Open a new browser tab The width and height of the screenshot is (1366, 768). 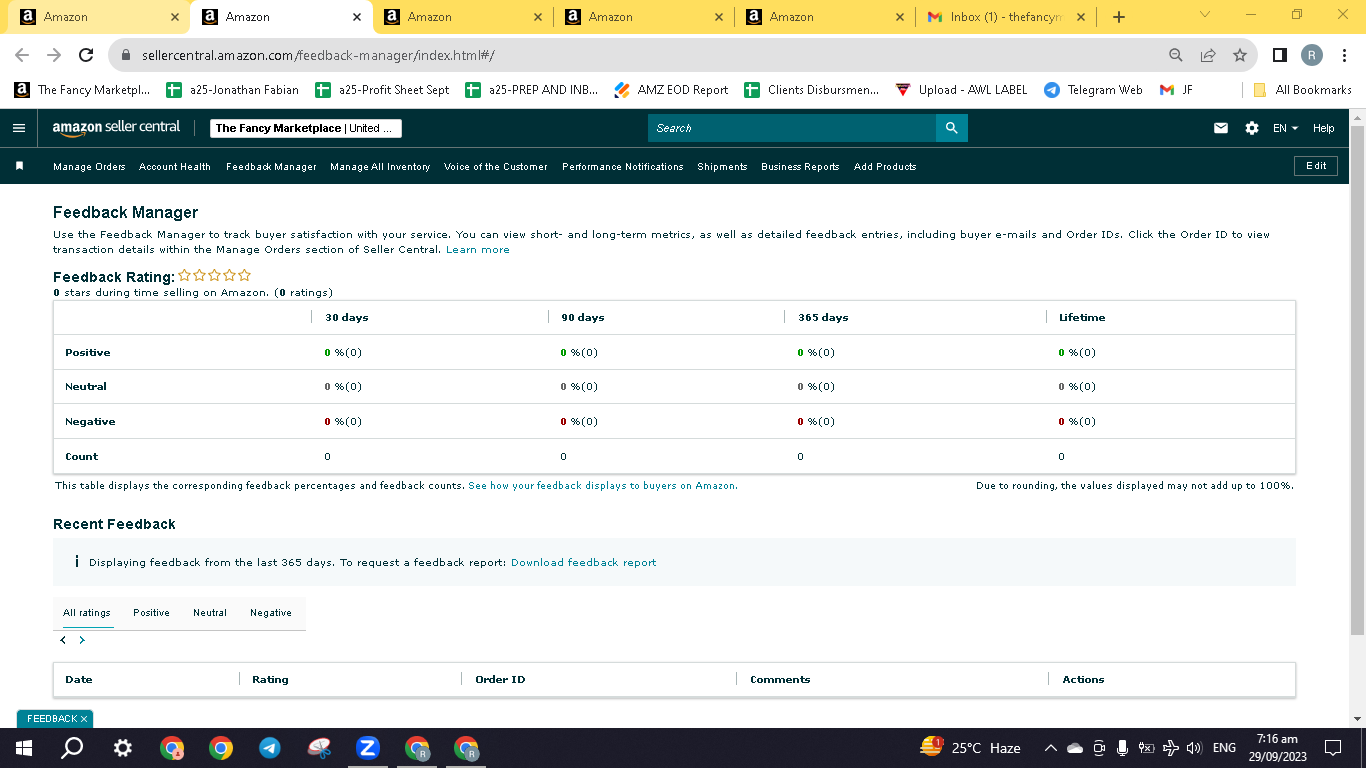click(1119, 17)
